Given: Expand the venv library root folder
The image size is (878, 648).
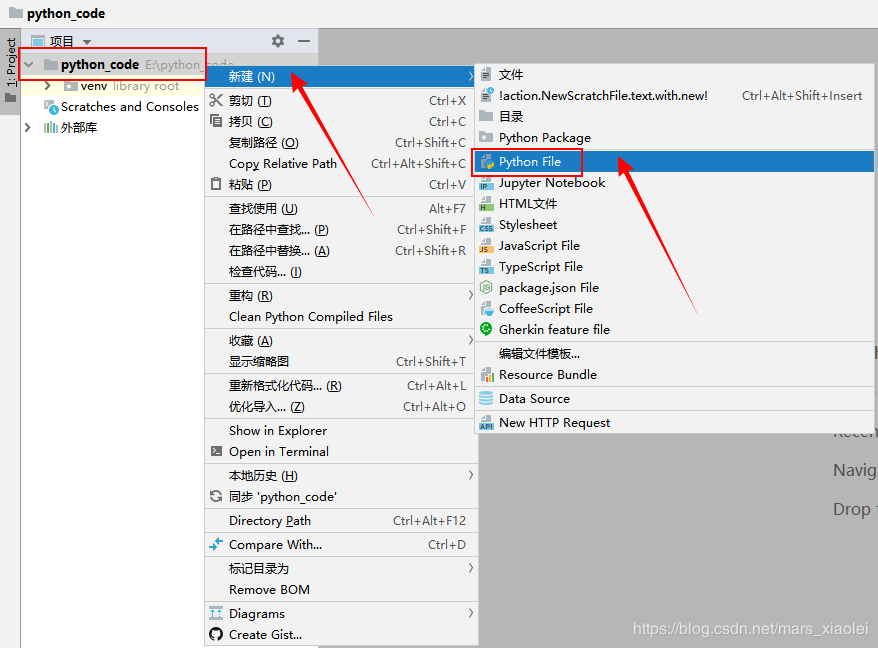Looking at the screenshot, I should coord(48,86).
